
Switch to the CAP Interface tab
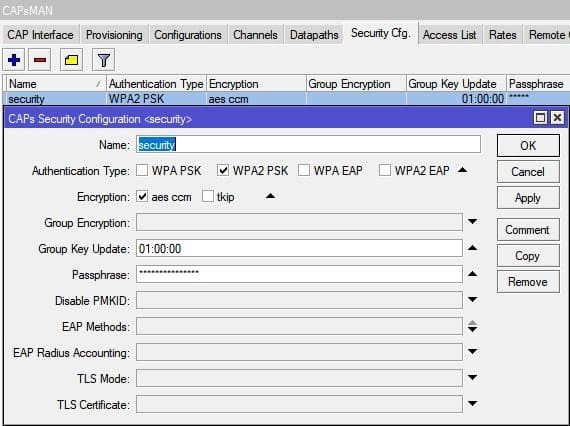coord(40,35)
